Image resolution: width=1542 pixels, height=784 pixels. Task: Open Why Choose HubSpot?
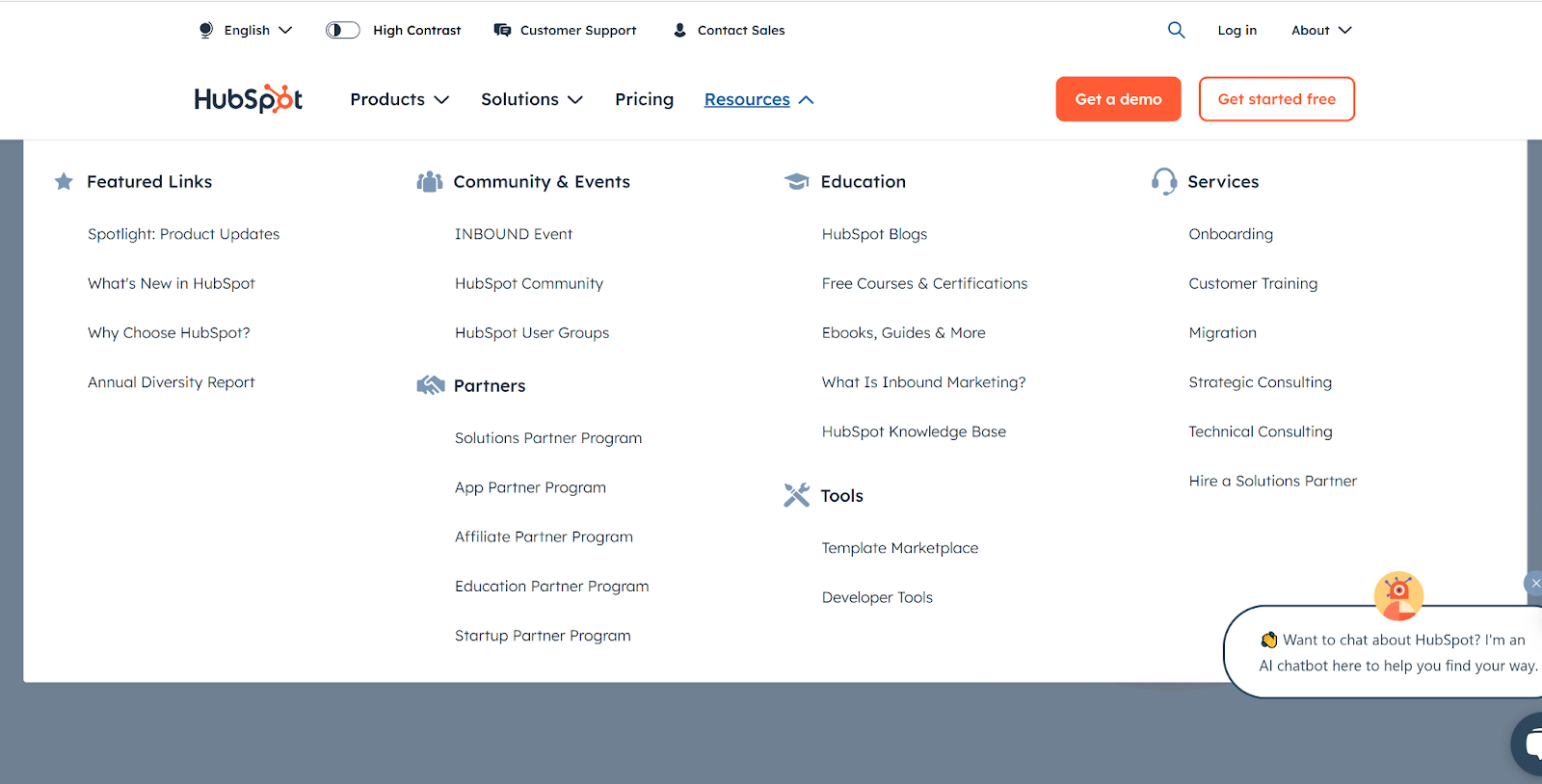click(169, 332)
